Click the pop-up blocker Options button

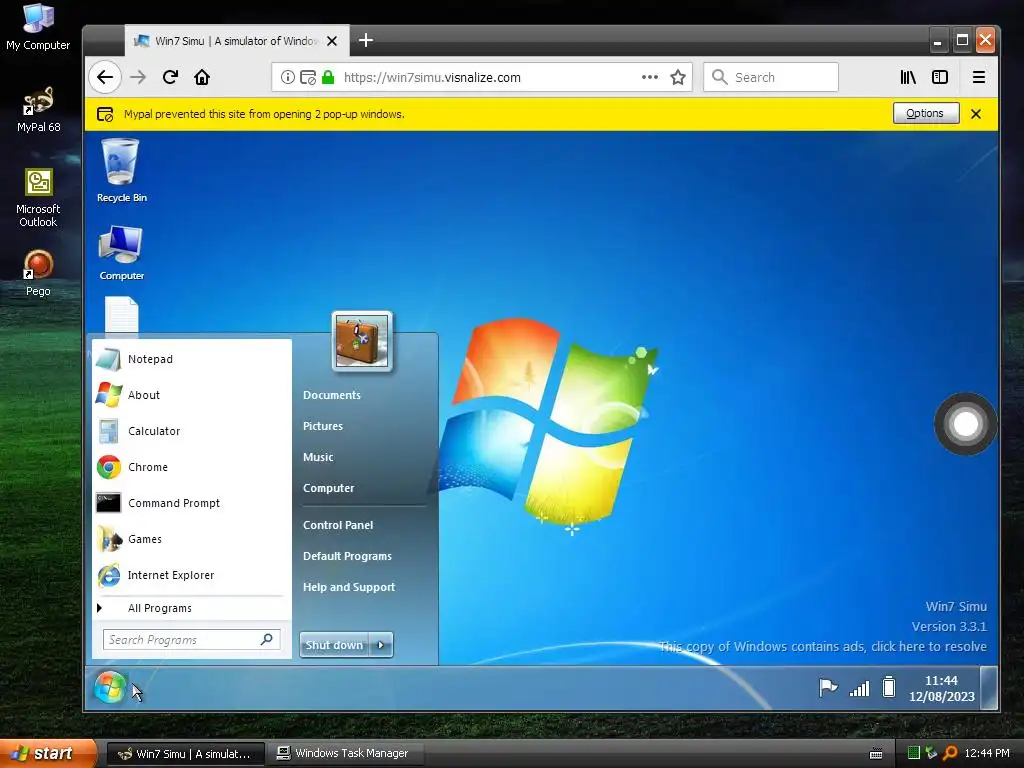[926, 113]
